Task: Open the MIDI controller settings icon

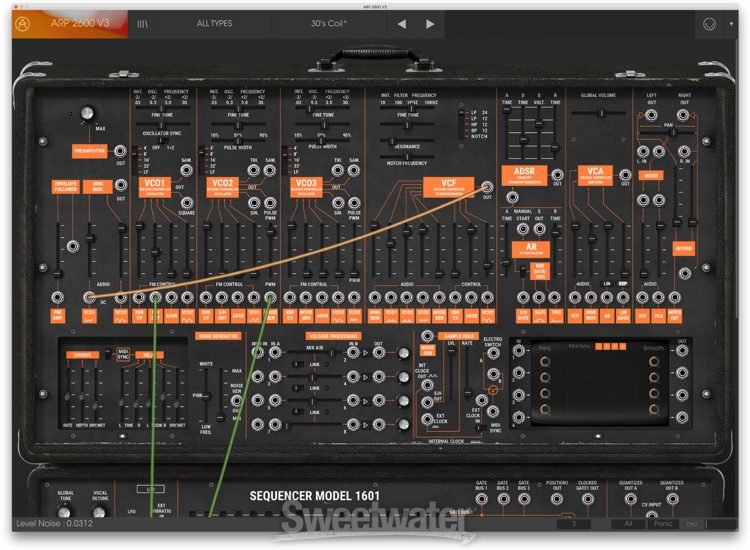Action: point(709,24)
